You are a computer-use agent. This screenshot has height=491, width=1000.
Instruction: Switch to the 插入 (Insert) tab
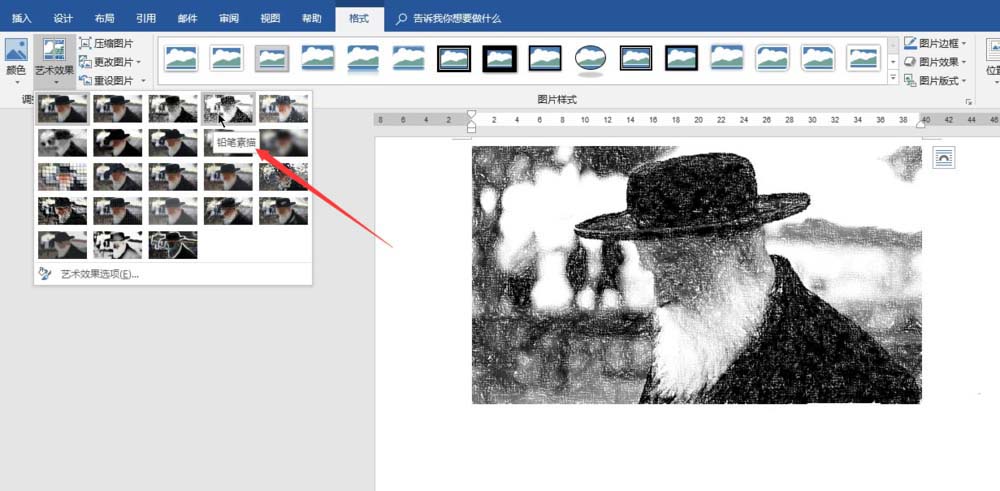point(22,18)
